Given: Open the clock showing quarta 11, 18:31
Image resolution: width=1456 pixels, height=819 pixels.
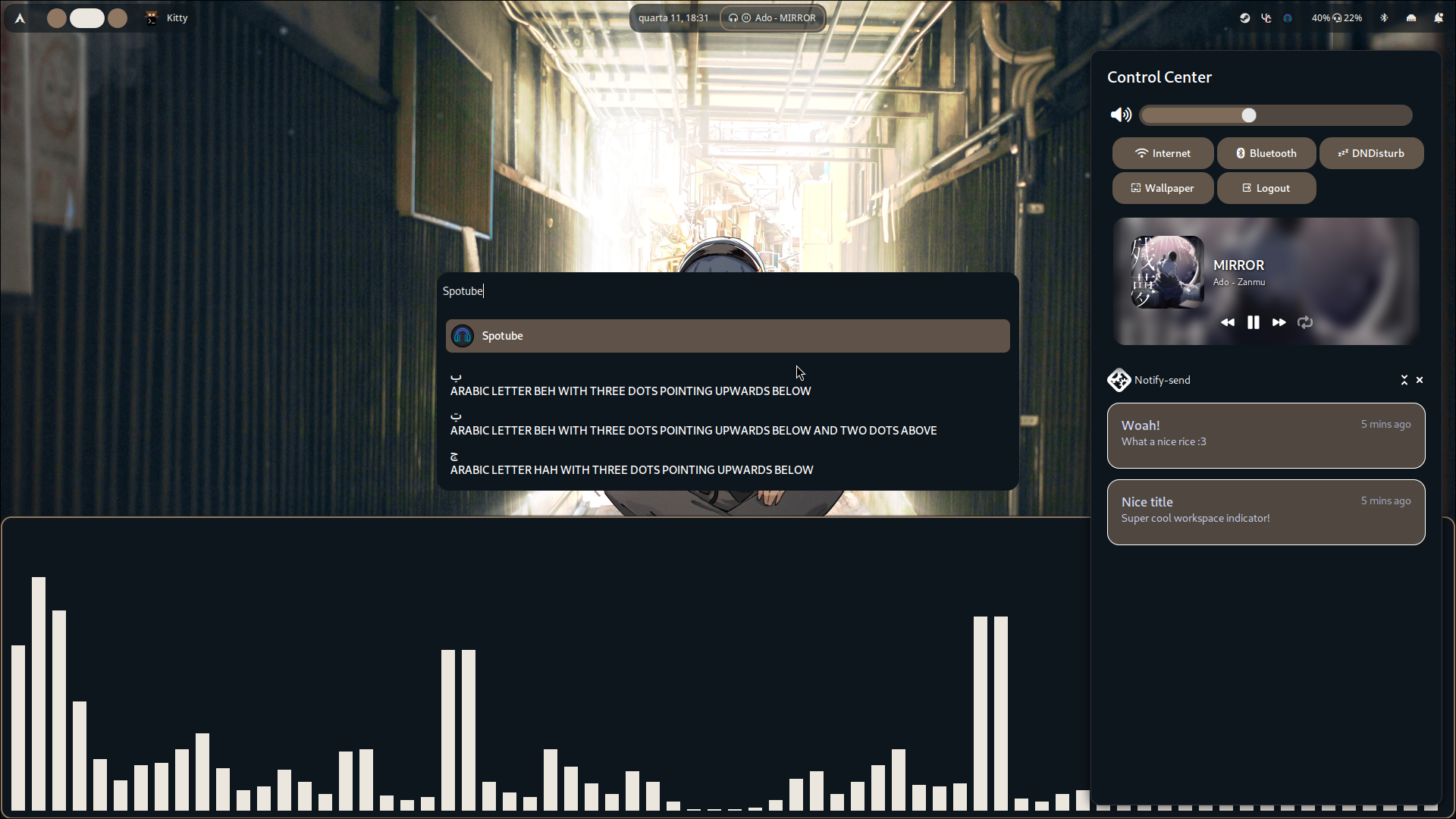Looking at the screenshot, I should [x=673, y=18].
